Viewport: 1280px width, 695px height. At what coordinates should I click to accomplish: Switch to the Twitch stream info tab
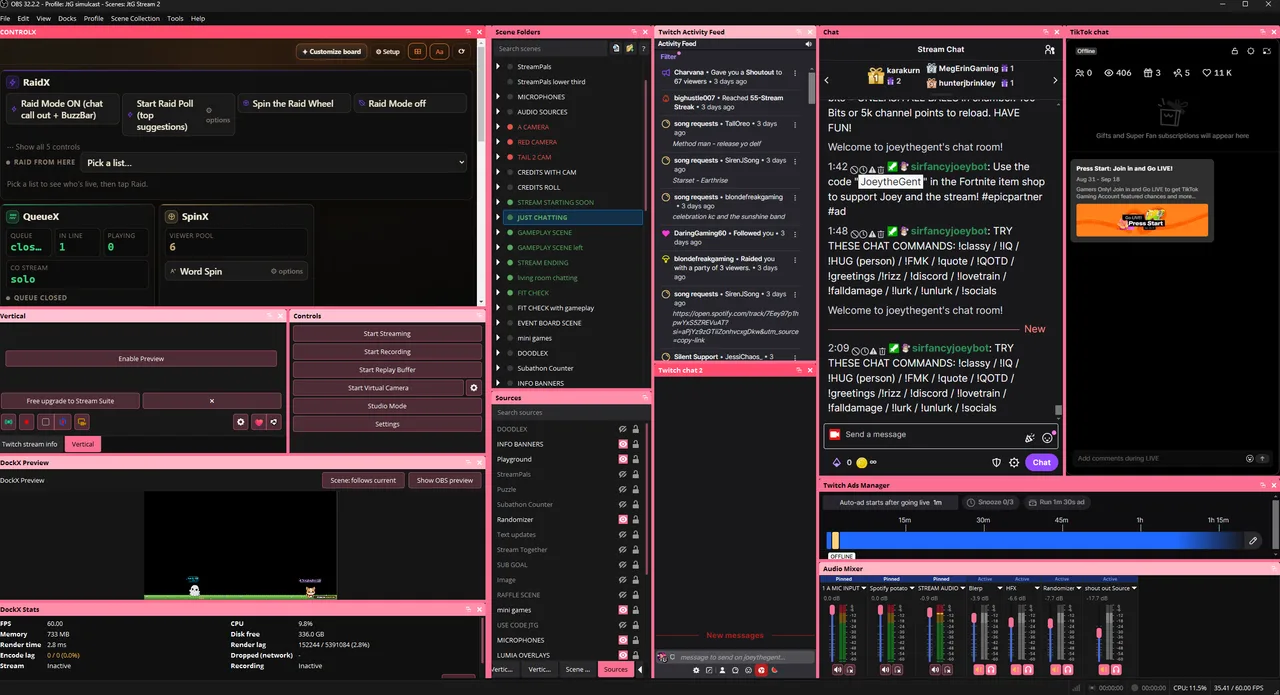click(x=30, y=444)
